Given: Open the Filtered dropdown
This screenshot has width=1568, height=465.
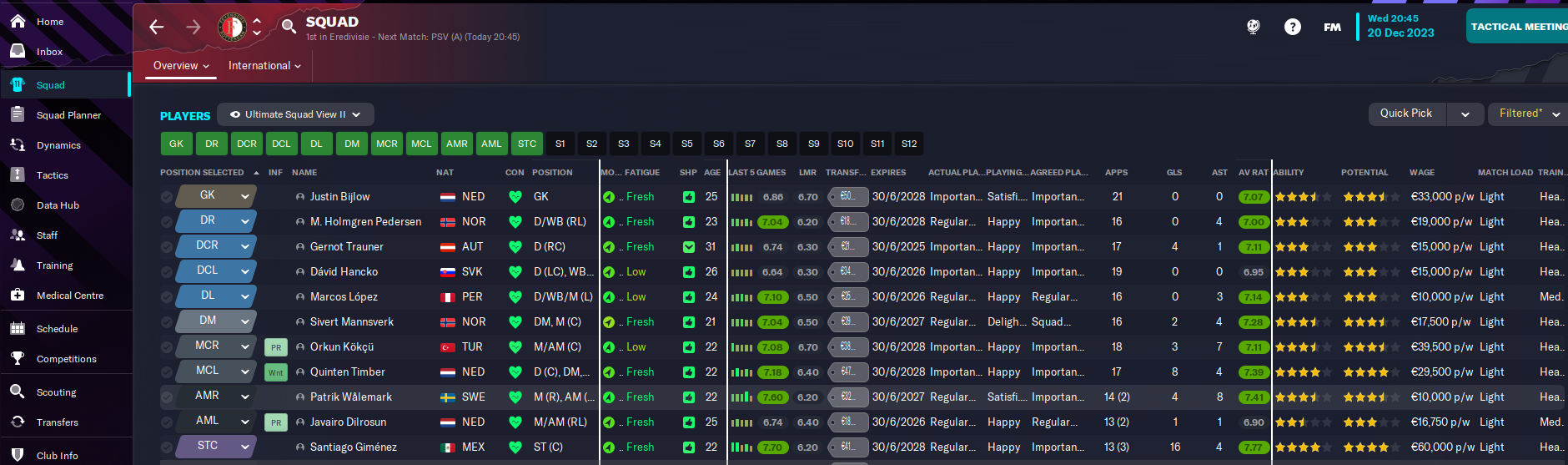Looking at the screenshot, I should pos(1528,114).
